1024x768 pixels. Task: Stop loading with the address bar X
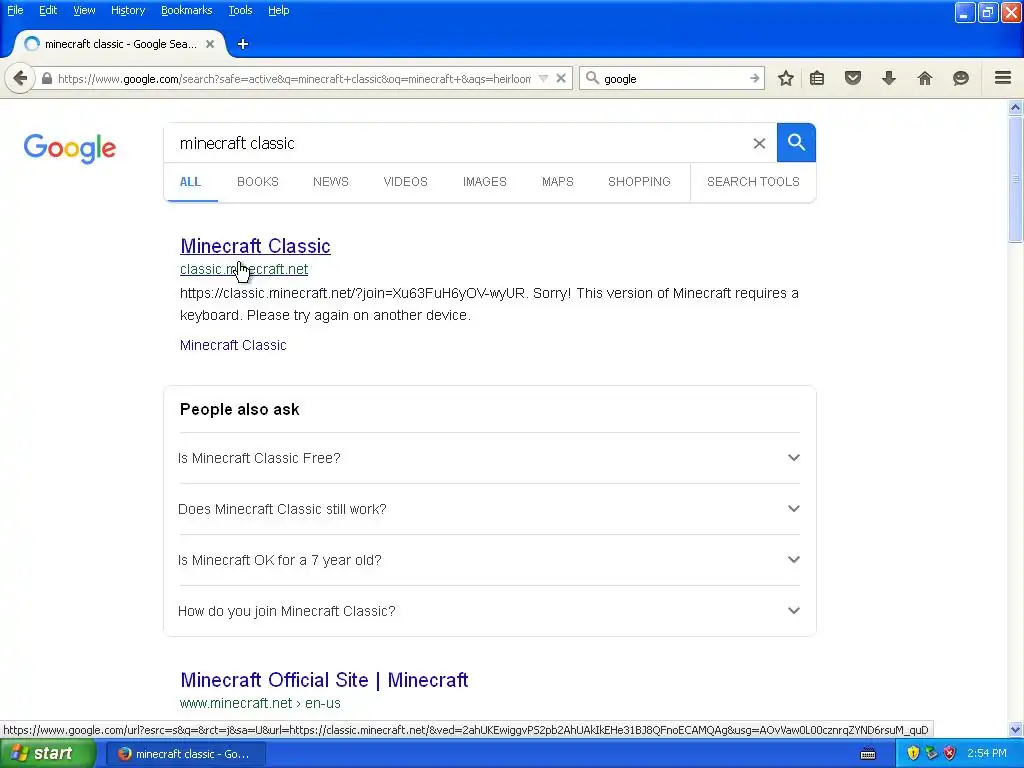(x=560, y=78)
